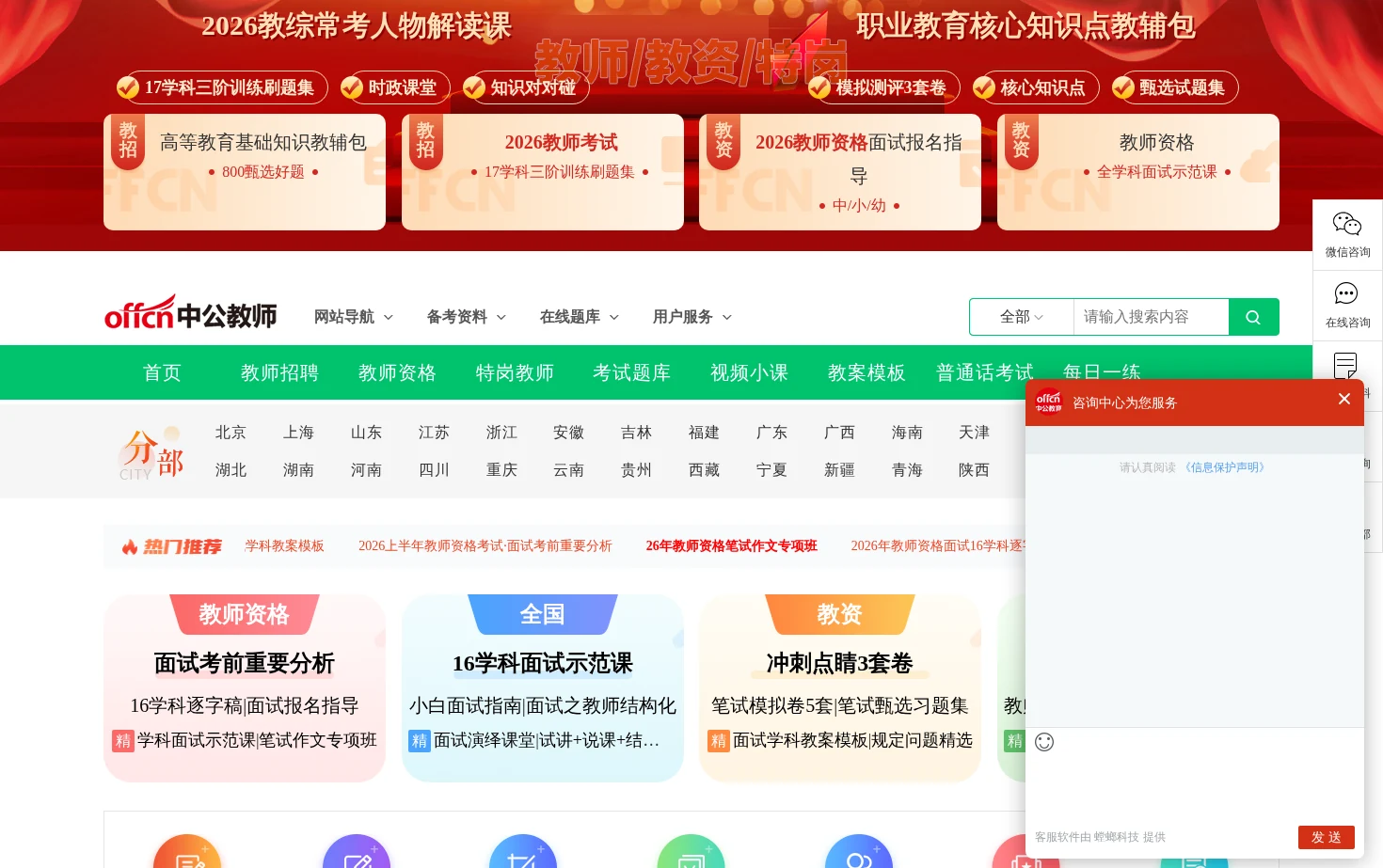The height and width of the screenshot is (868, 1383).
Task: Open the 教师招聘 tab
Action: pos(279,372)
